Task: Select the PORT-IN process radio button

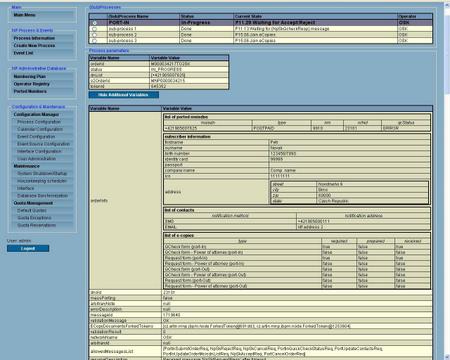Action: pyautogui.click(x=95, y=23)
